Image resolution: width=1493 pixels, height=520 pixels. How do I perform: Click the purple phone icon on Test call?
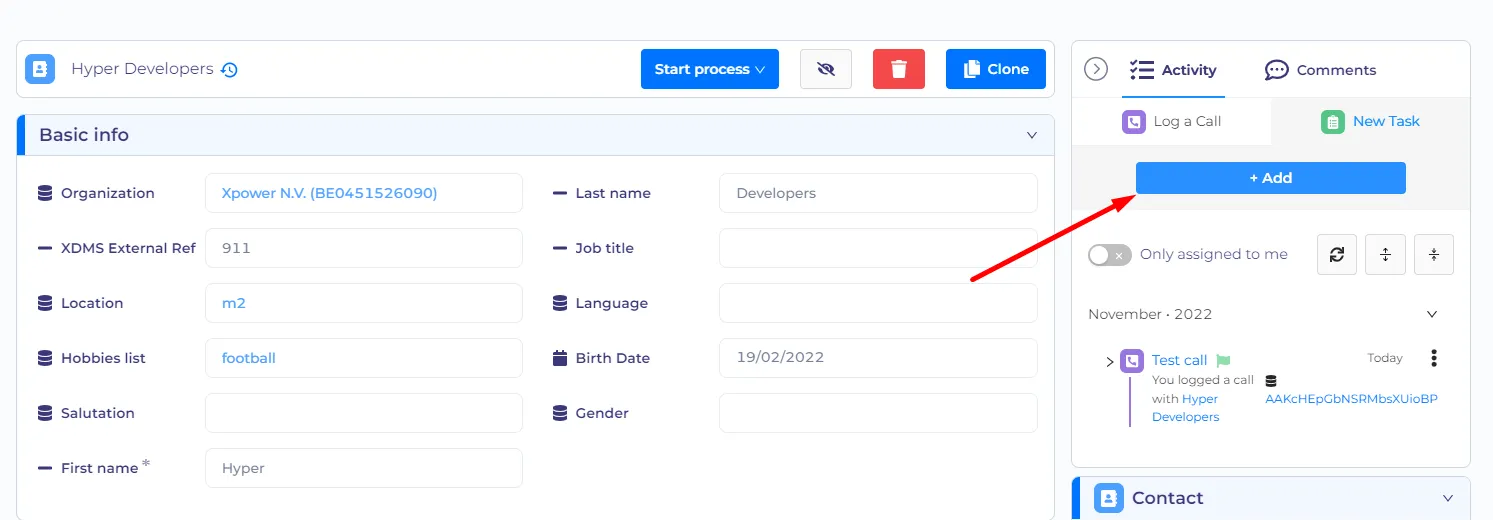[1132, 361]
